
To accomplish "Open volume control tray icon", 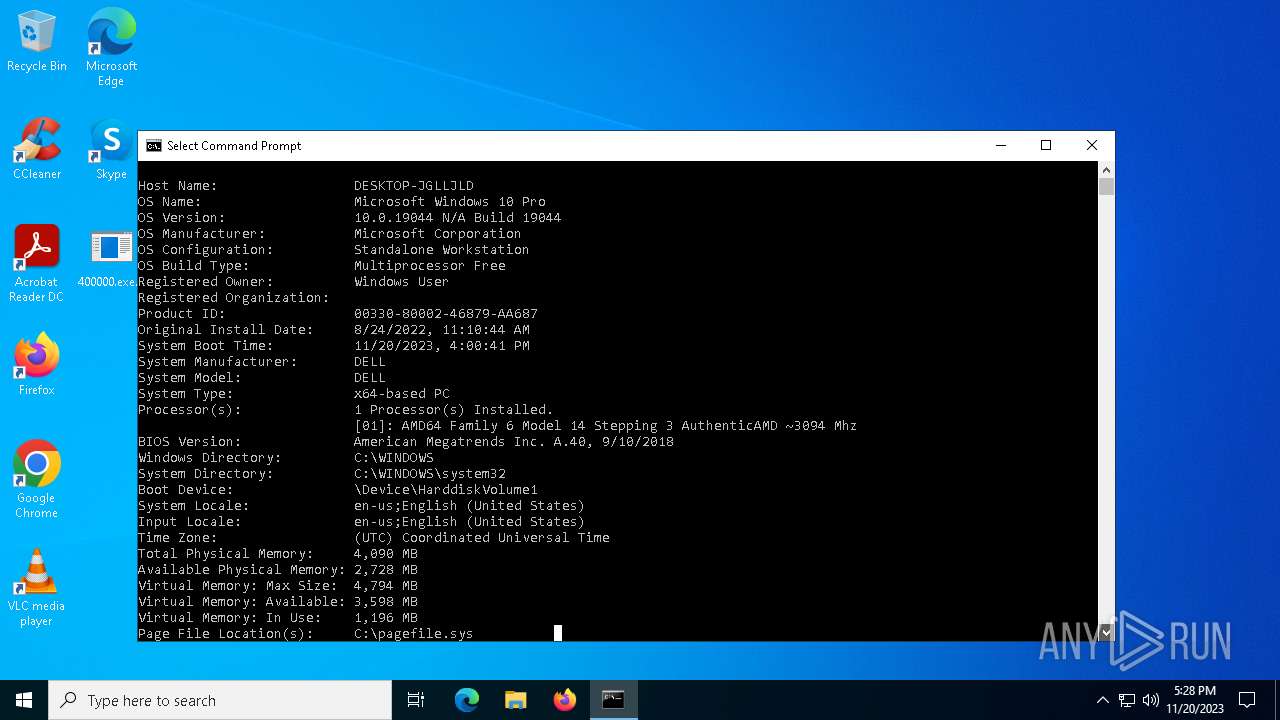I will point(1151,700).
